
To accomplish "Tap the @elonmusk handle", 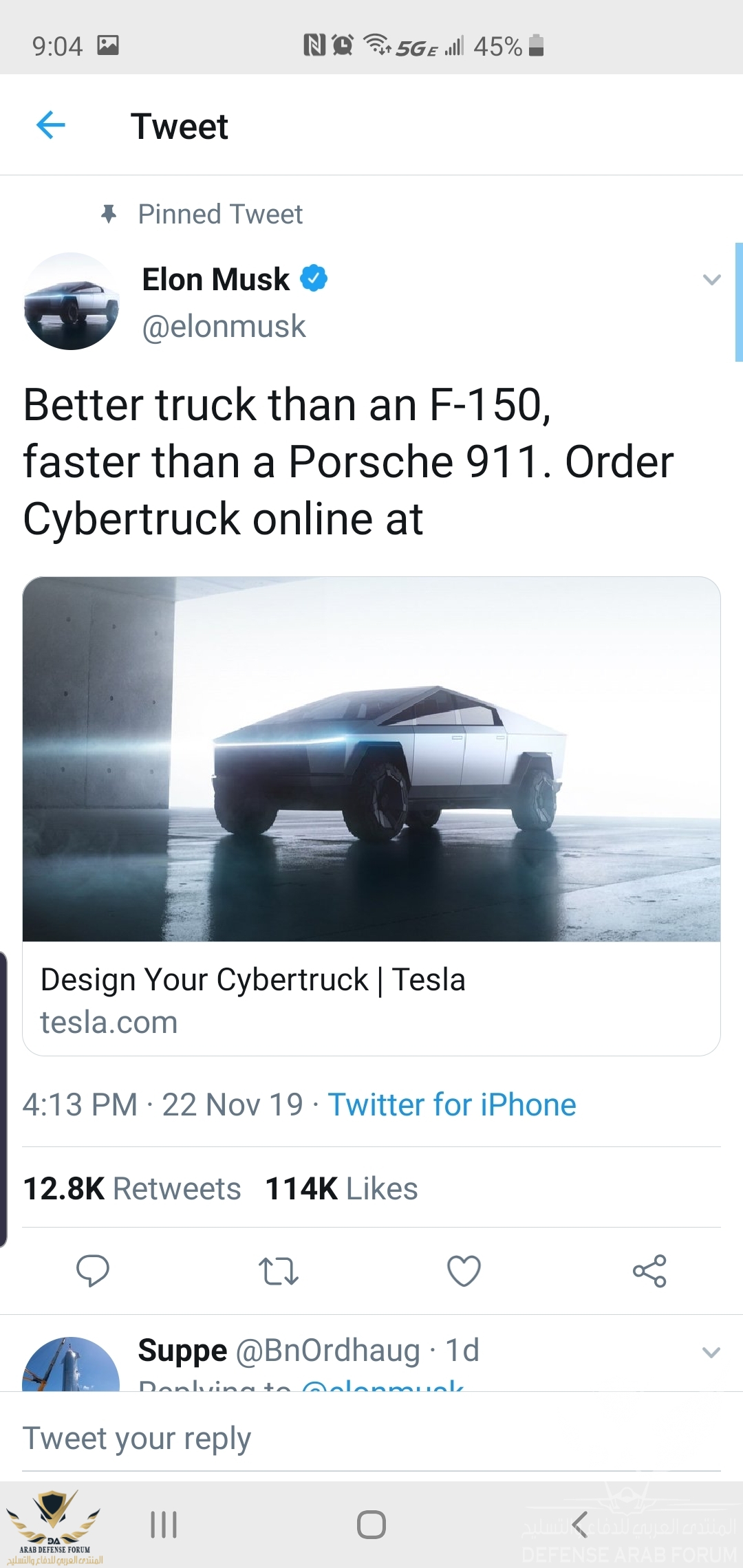I will 224,326.
